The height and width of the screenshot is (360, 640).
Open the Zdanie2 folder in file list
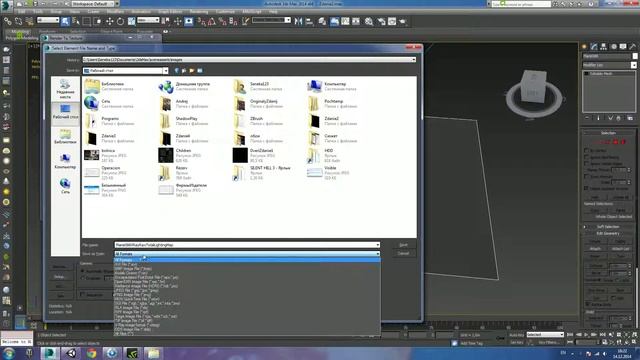pyautogui.click(x=333, y=121)
